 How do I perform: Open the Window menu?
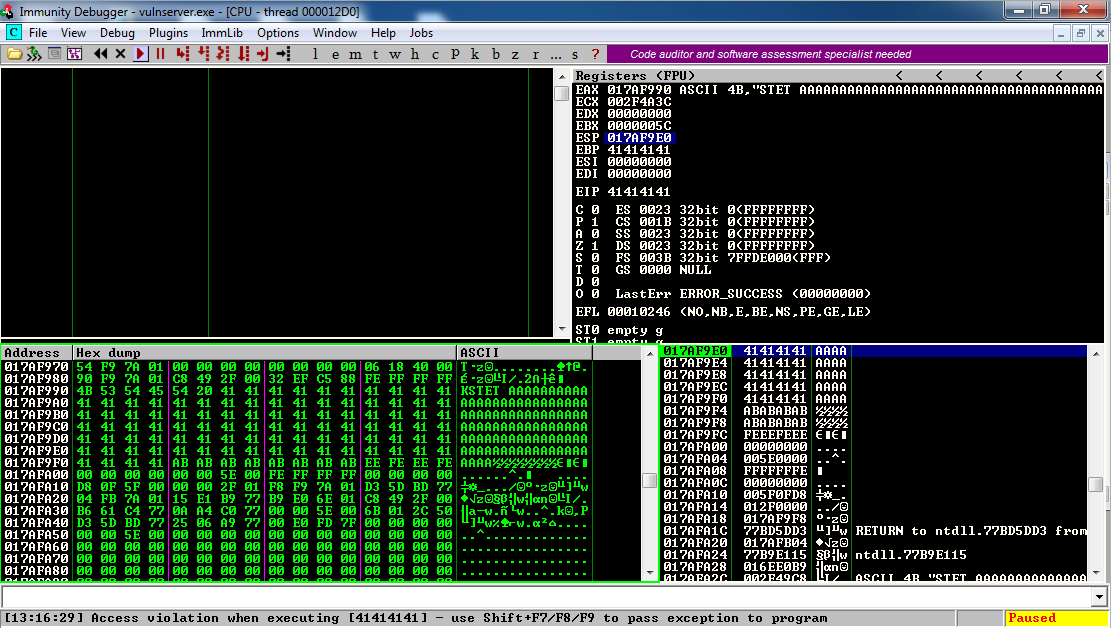click(x=334, y=33)
